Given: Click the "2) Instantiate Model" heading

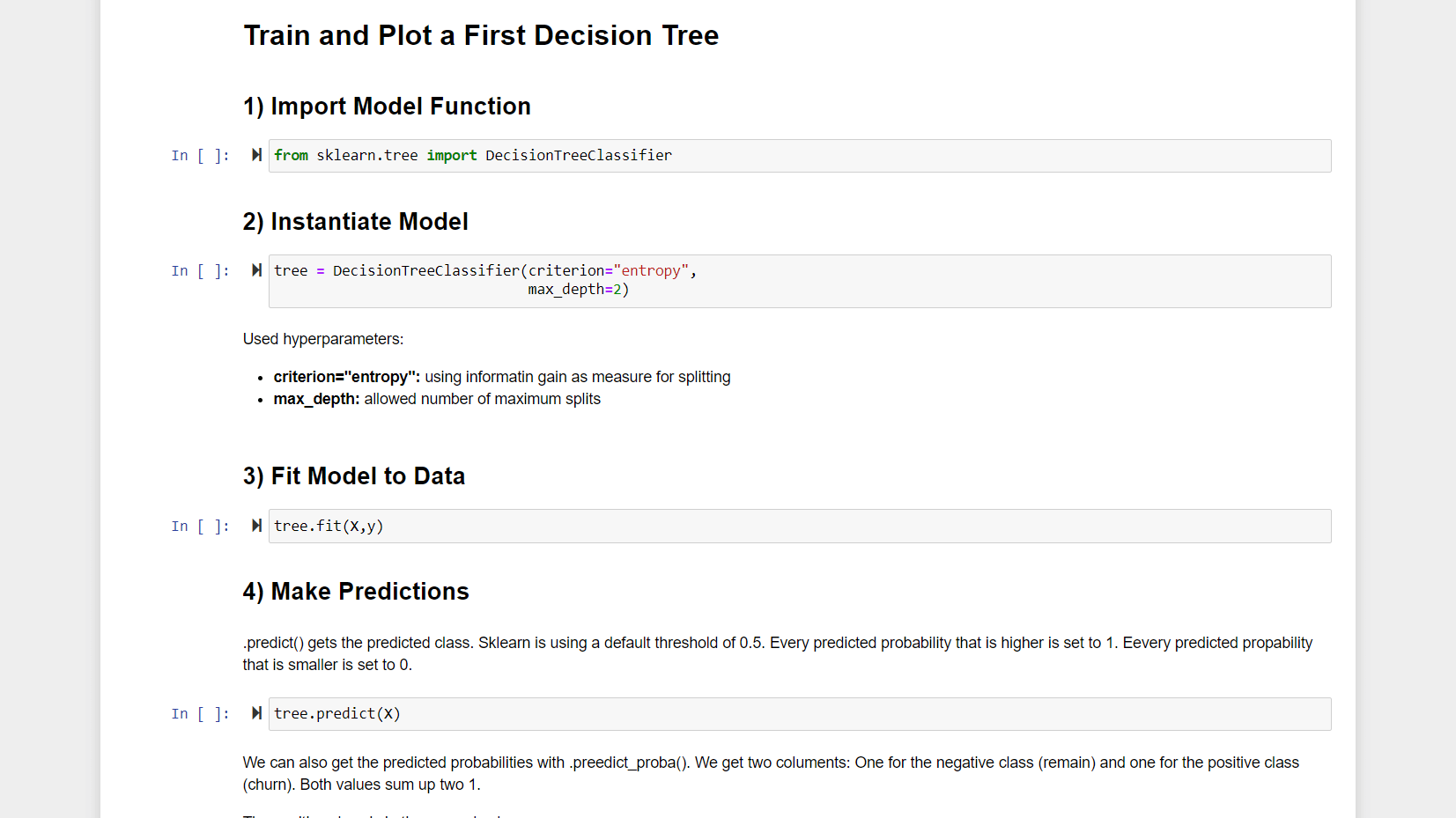Looking at the screenshot, I should click(355, 222).
